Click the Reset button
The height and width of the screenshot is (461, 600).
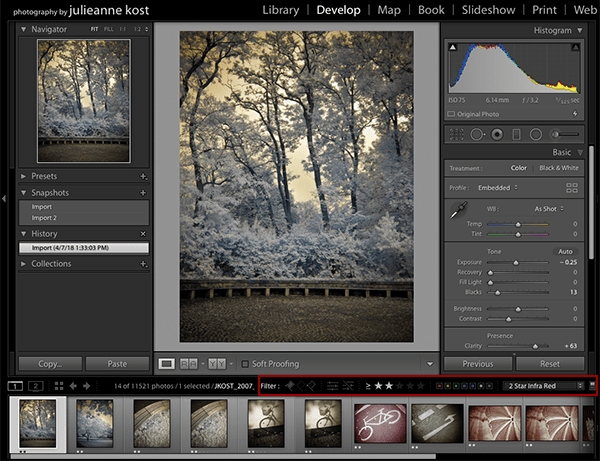(x=550, y=364)
